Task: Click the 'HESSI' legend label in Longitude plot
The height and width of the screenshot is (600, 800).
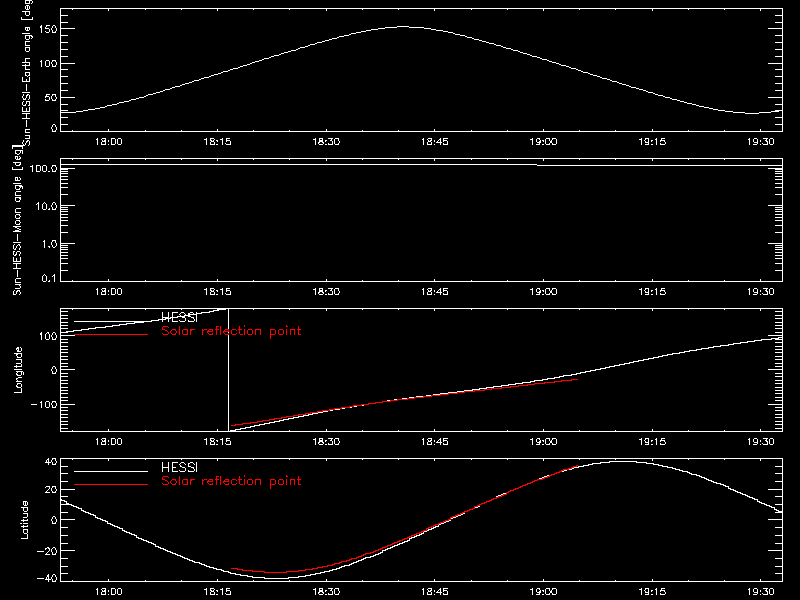Action: pos(179,318)
